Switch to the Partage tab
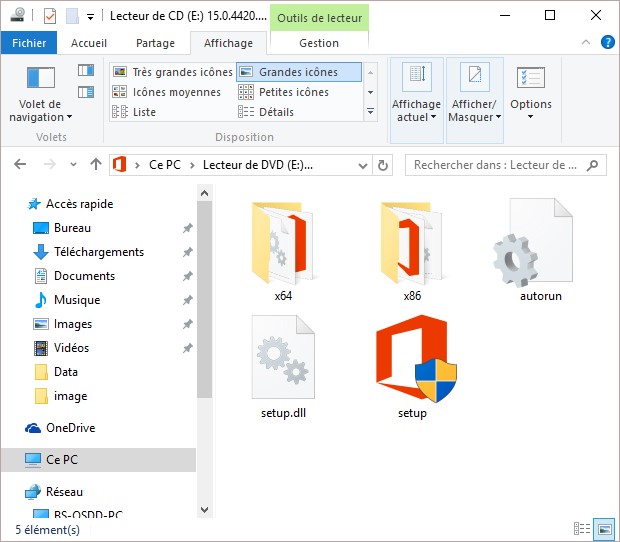The image size is (620, 542). pyautogui.click(x=155, y=44)
